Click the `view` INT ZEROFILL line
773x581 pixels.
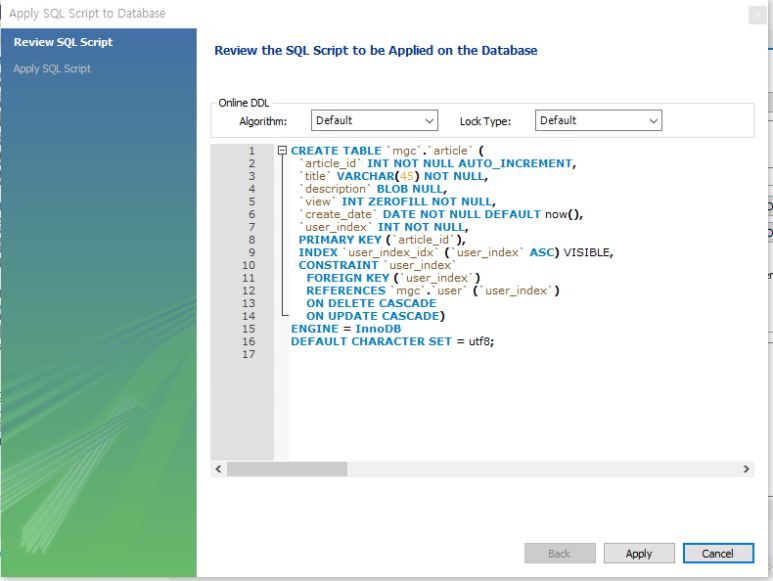click(x=397, y=202)
